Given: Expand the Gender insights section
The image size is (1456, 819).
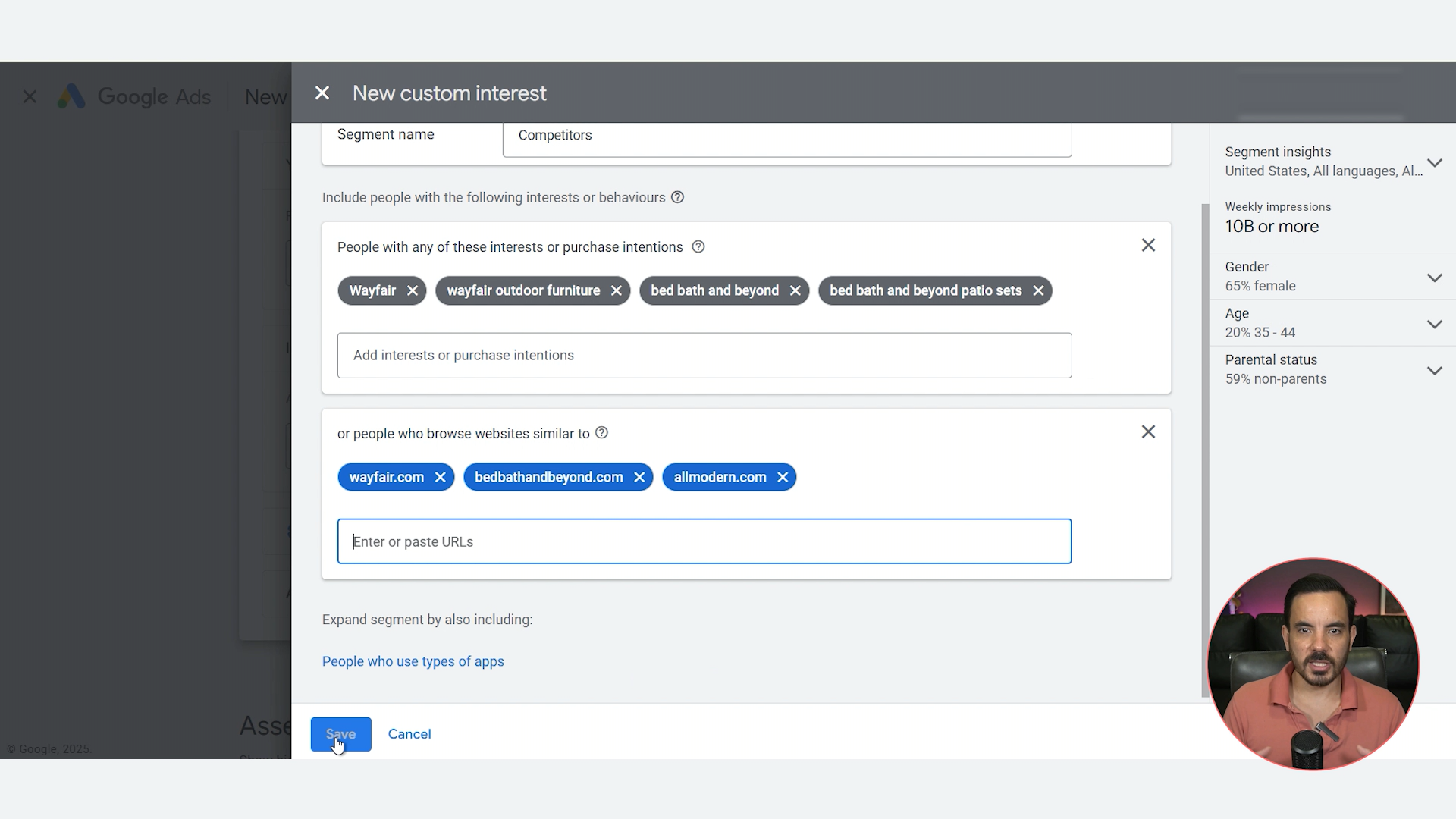Looking at the screenshot, I should [1434, 278].
